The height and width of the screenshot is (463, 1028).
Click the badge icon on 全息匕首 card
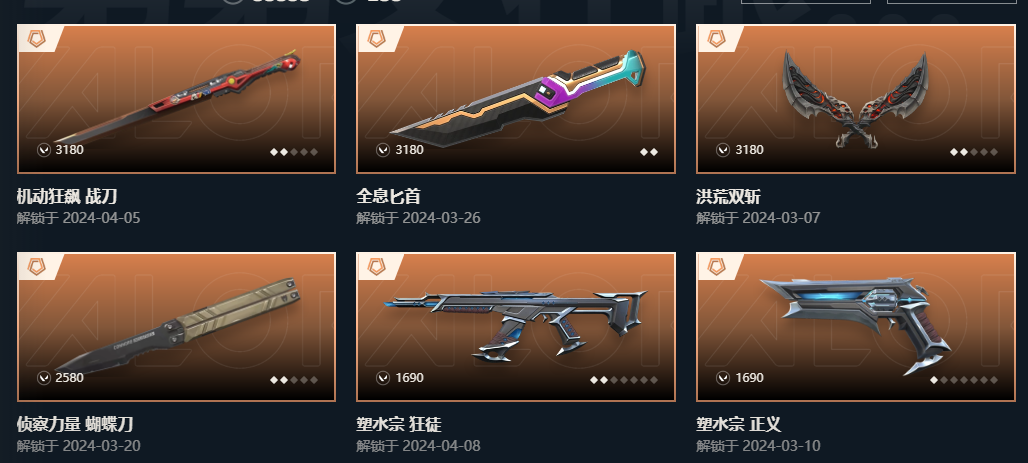(x=376, y=39)
